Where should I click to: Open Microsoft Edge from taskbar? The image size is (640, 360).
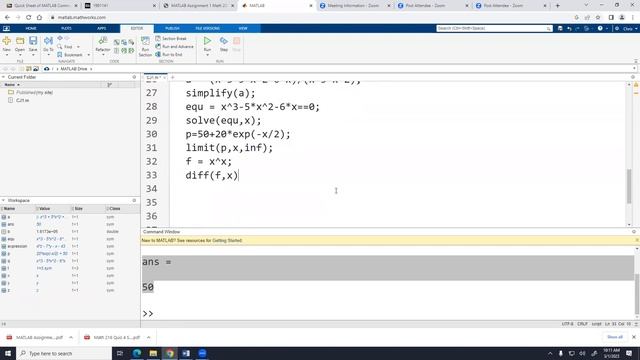[137, 353]
